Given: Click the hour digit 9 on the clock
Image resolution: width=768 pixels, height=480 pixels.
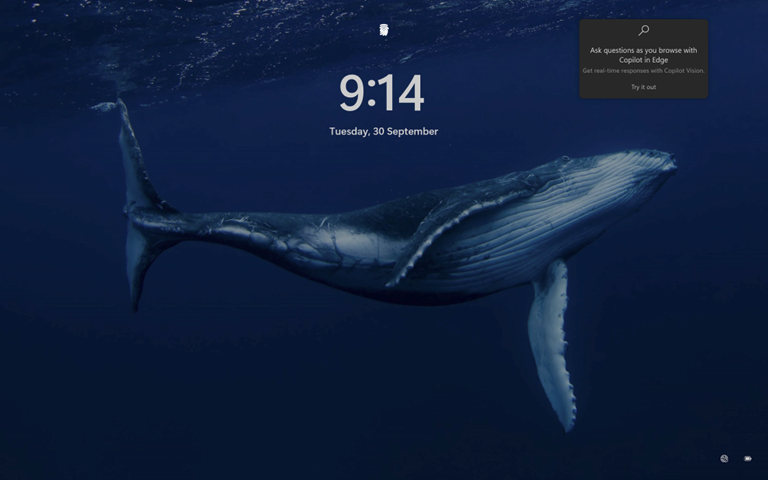Looking at the screenshot, I should click(x=351, y=93).
